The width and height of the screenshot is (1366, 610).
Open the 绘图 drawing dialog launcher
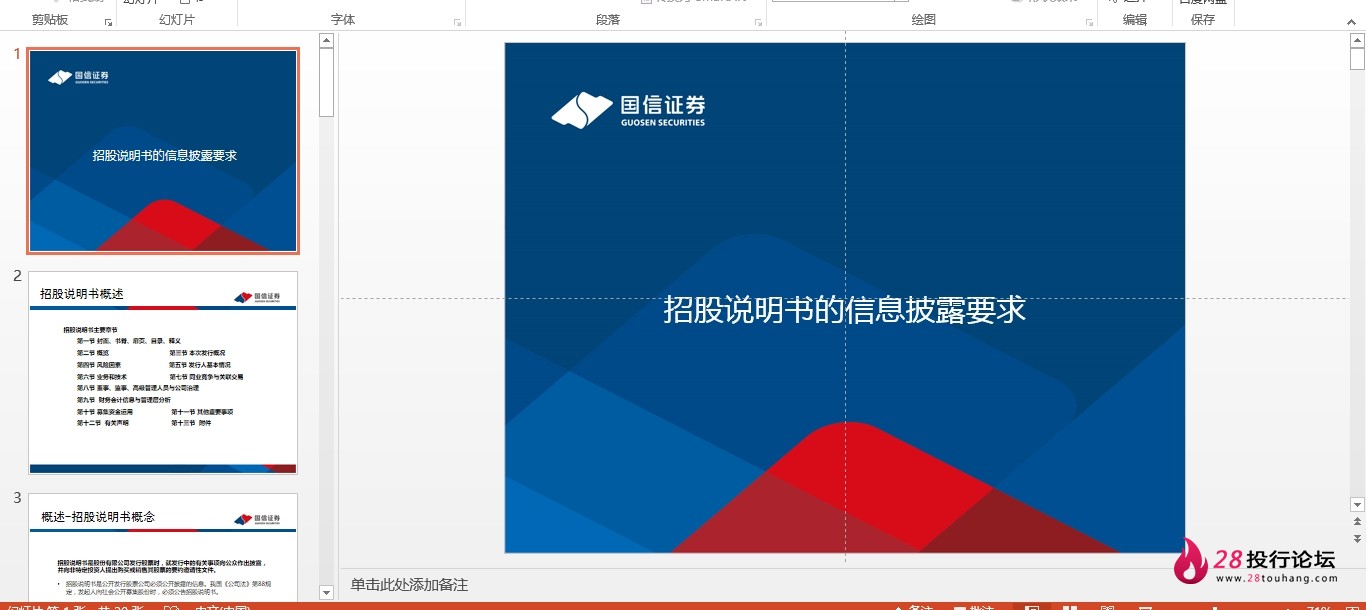pos(1088,22)
